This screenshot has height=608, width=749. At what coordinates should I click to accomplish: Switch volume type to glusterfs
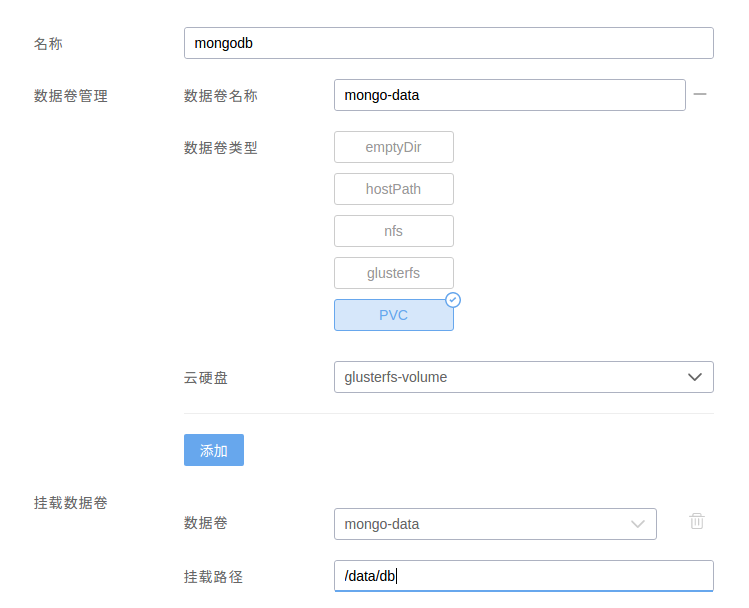pyautogui.click(x=393, y=273)
